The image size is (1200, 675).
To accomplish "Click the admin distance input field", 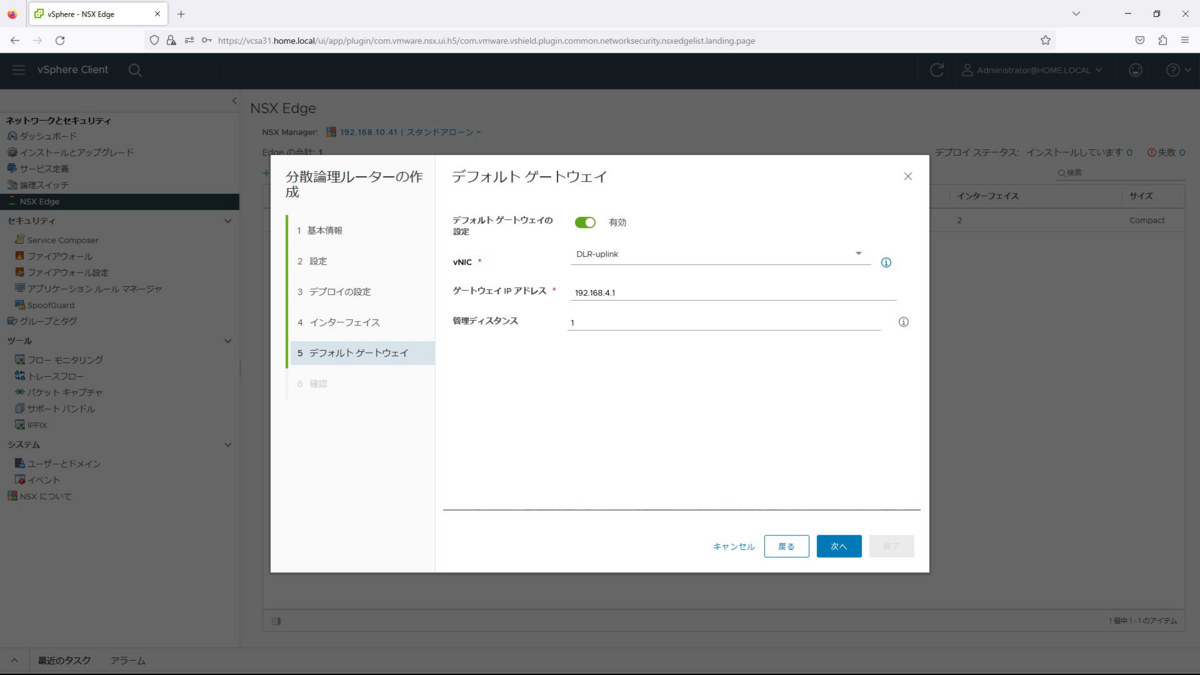I will pos(724,322).
